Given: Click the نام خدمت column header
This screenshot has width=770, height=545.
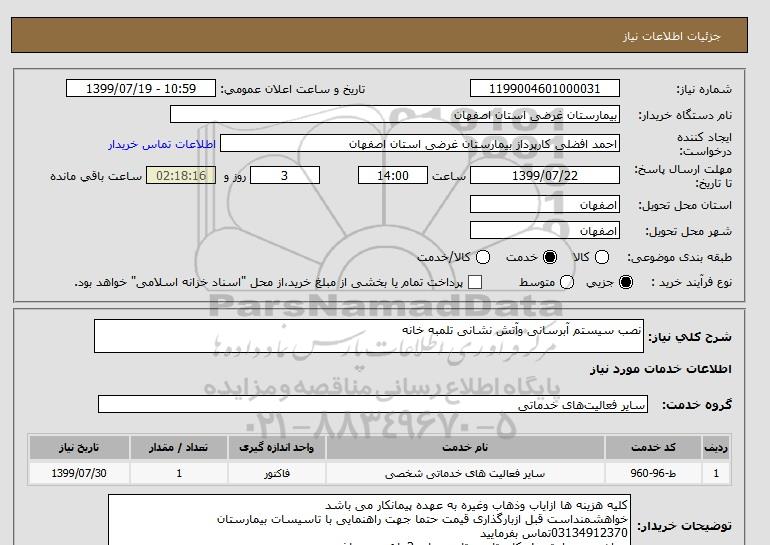Looking at the screenshot, I should [465, 448].
